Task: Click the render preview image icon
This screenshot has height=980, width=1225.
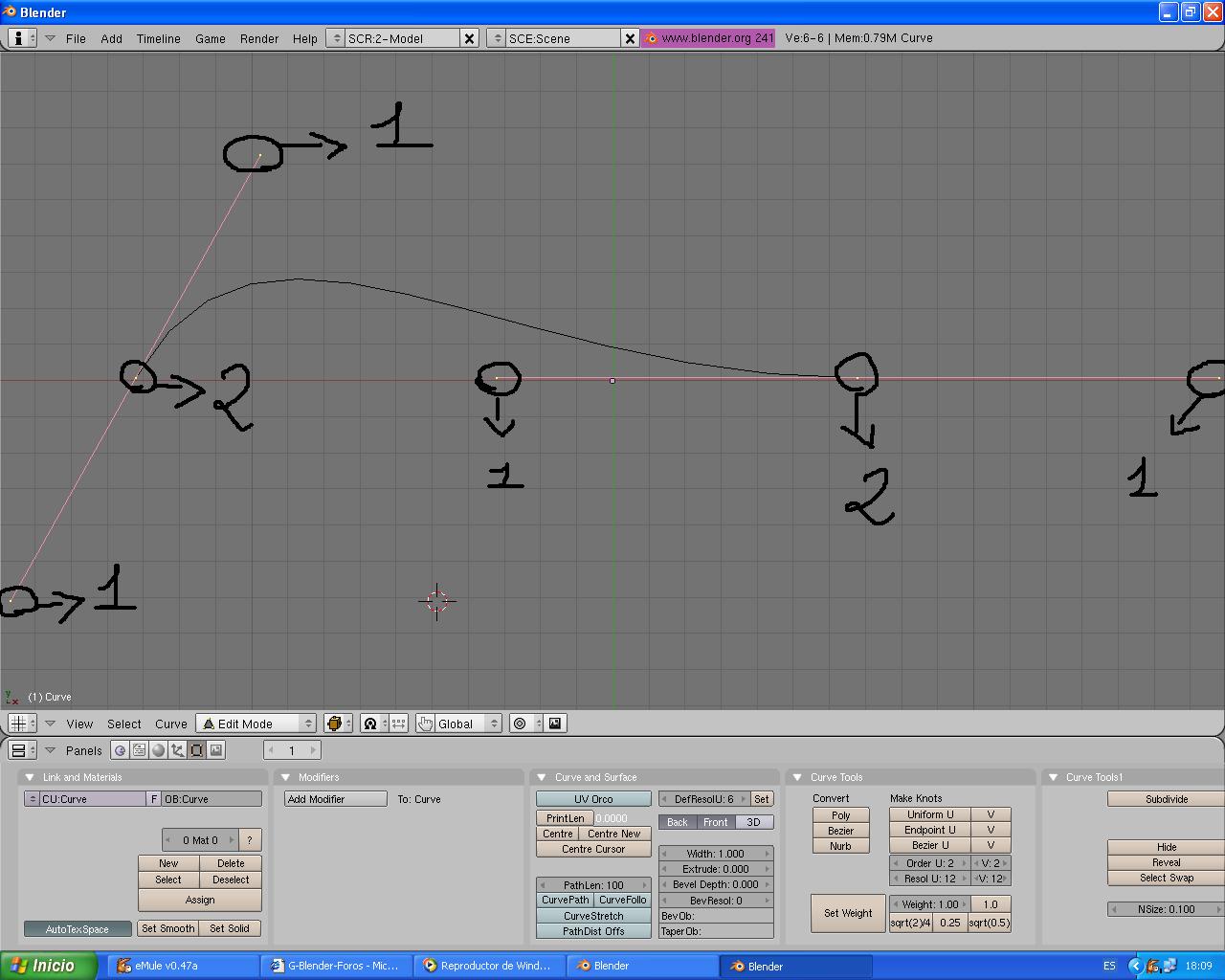Action: pyautogui.click(x=555, y=724)
